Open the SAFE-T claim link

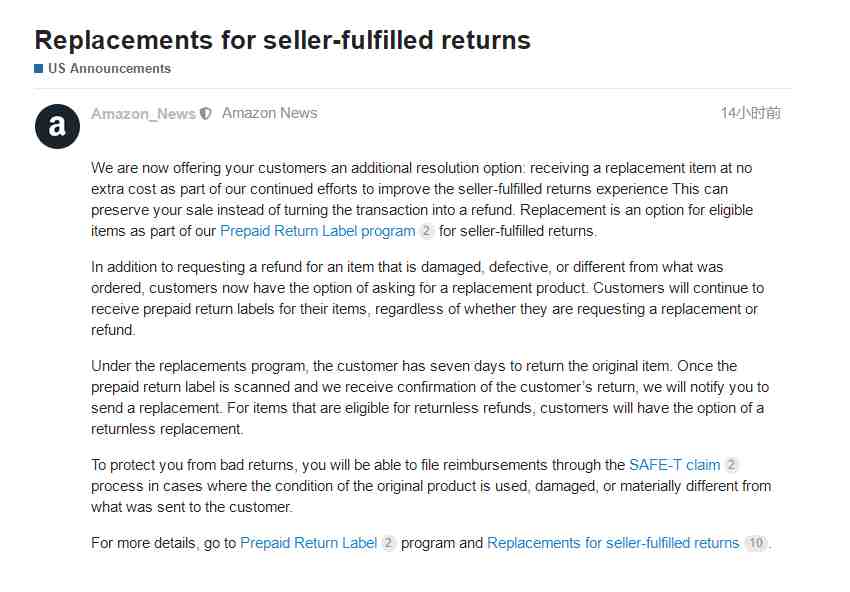pos(674,465)
